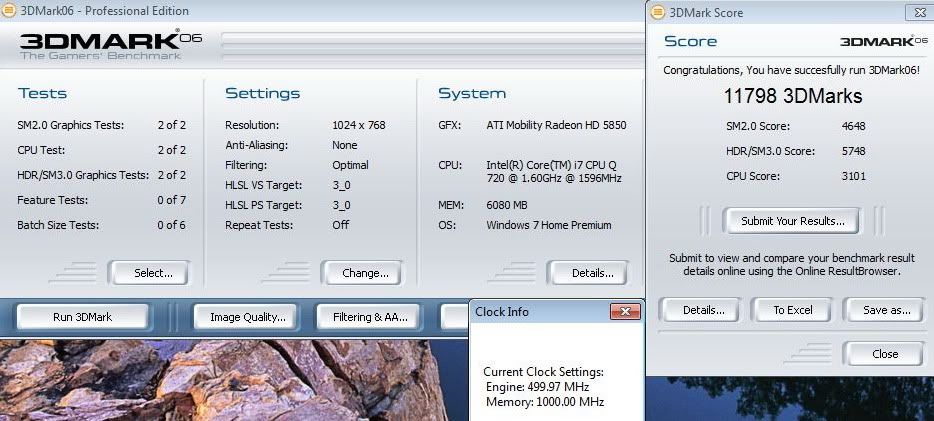The width and height of the screenshot is (934, 421).
Task: Click the Memory 1000.00 MHz clock text
Action: coord(545,402)
